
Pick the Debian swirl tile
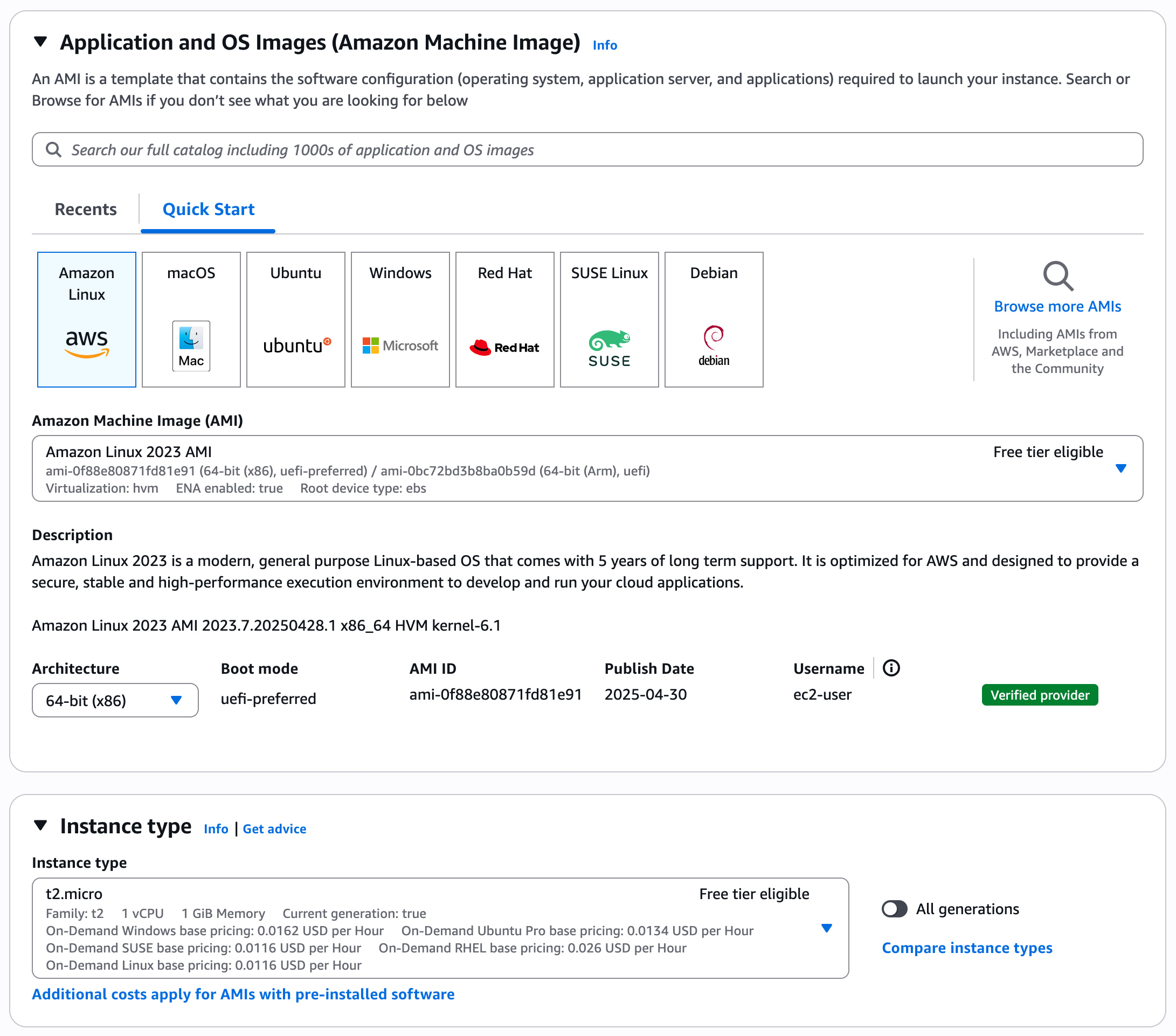[714, 320]
